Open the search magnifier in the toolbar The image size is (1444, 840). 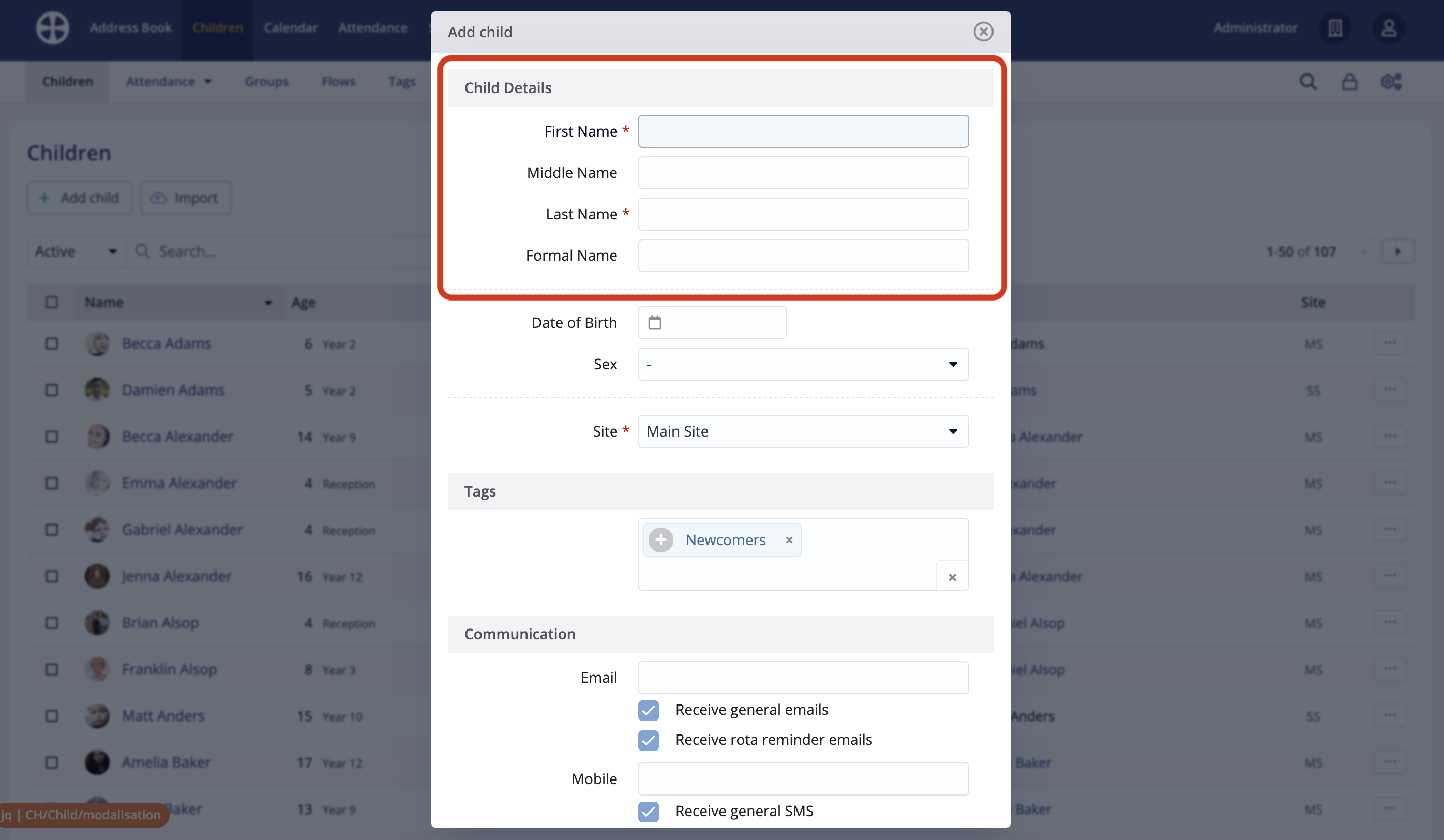pos(1307,82)
